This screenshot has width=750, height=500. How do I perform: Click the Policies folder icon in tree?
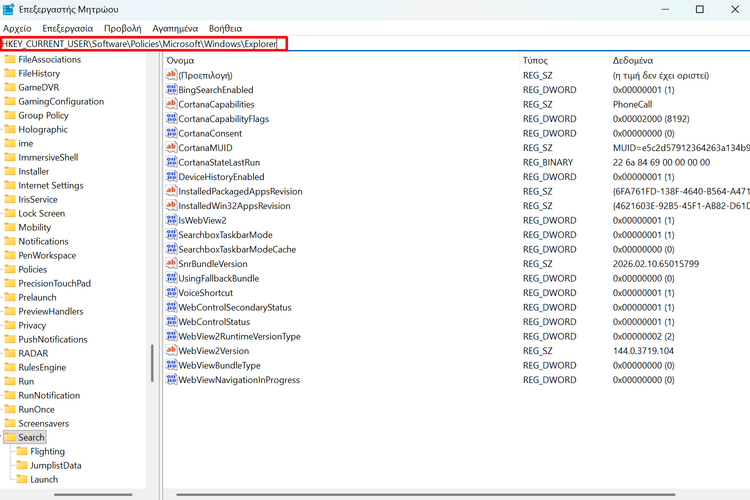[x=9, y=269]
